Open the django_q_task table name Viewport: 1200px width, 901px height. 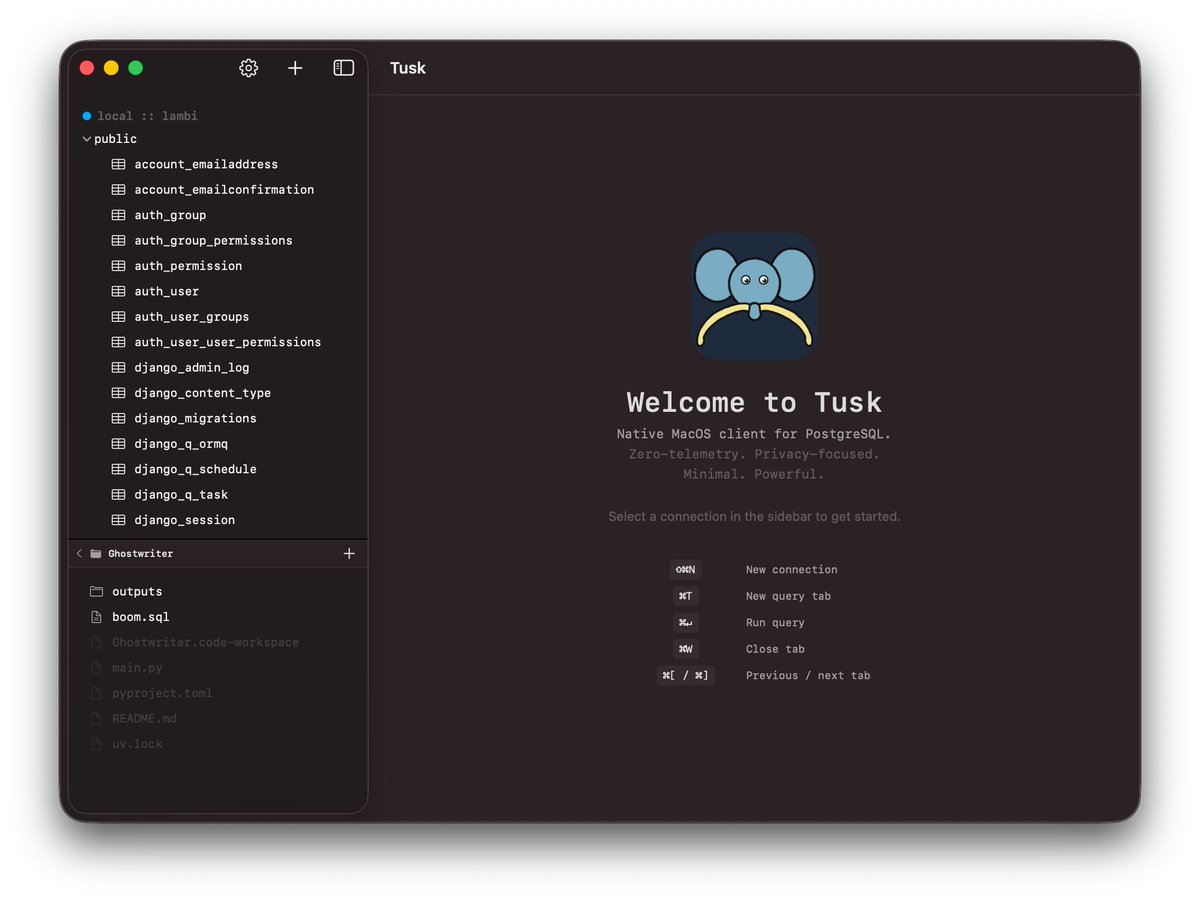click(x=181, y=495)
